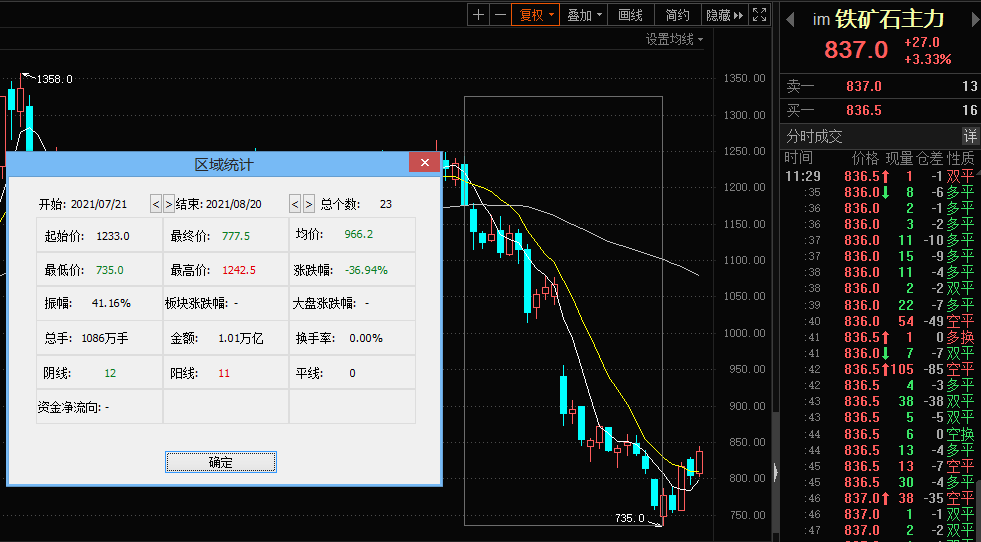Click 涨跌幅 value -36.94%
This screenshot has height=542, width=981.
tap(366, 270)
